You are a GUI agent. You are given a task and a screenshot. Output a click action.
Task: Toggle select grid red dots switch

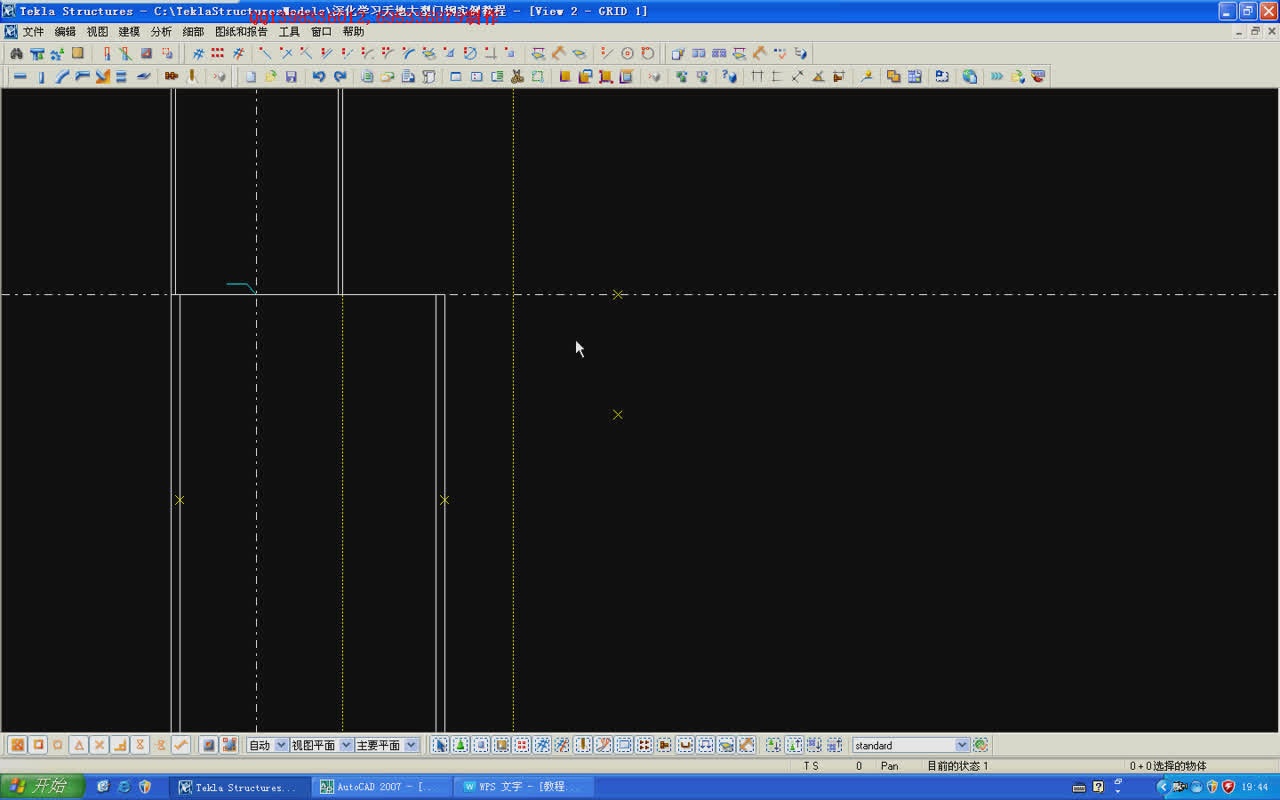tap(521, 745)
